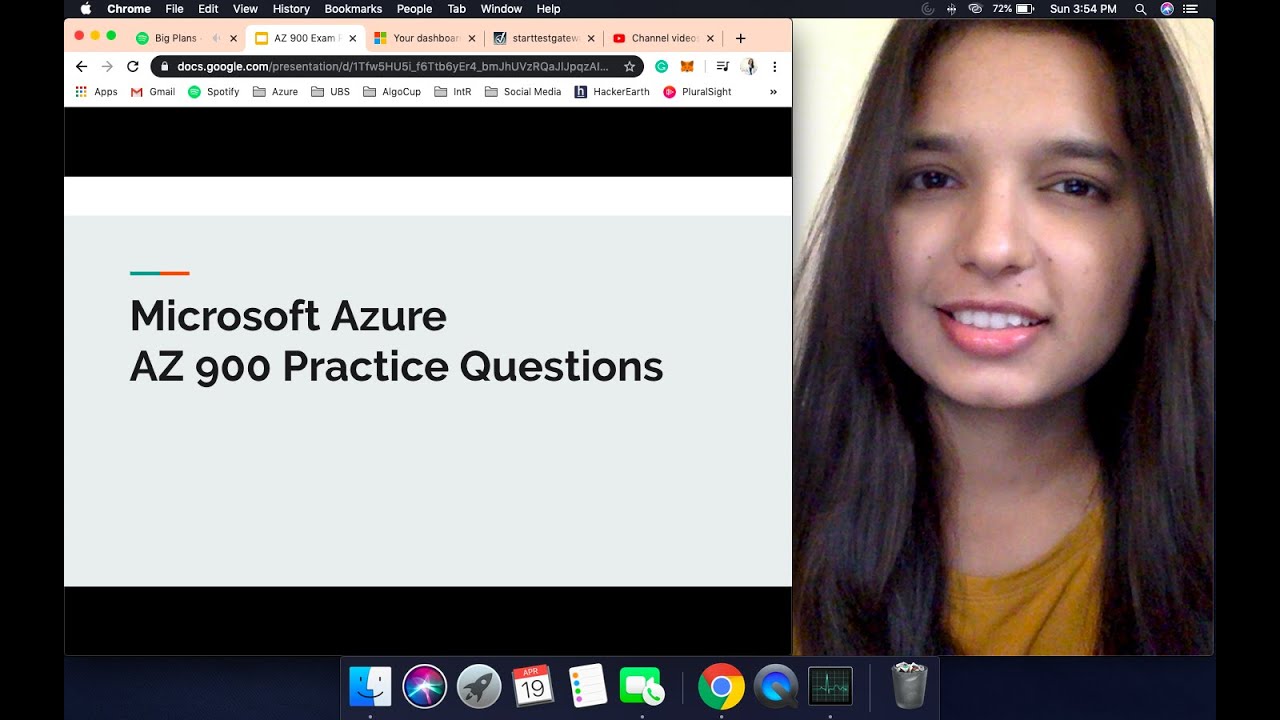
Task: Open FaceTime from the Dock
Action: [641, 687]
